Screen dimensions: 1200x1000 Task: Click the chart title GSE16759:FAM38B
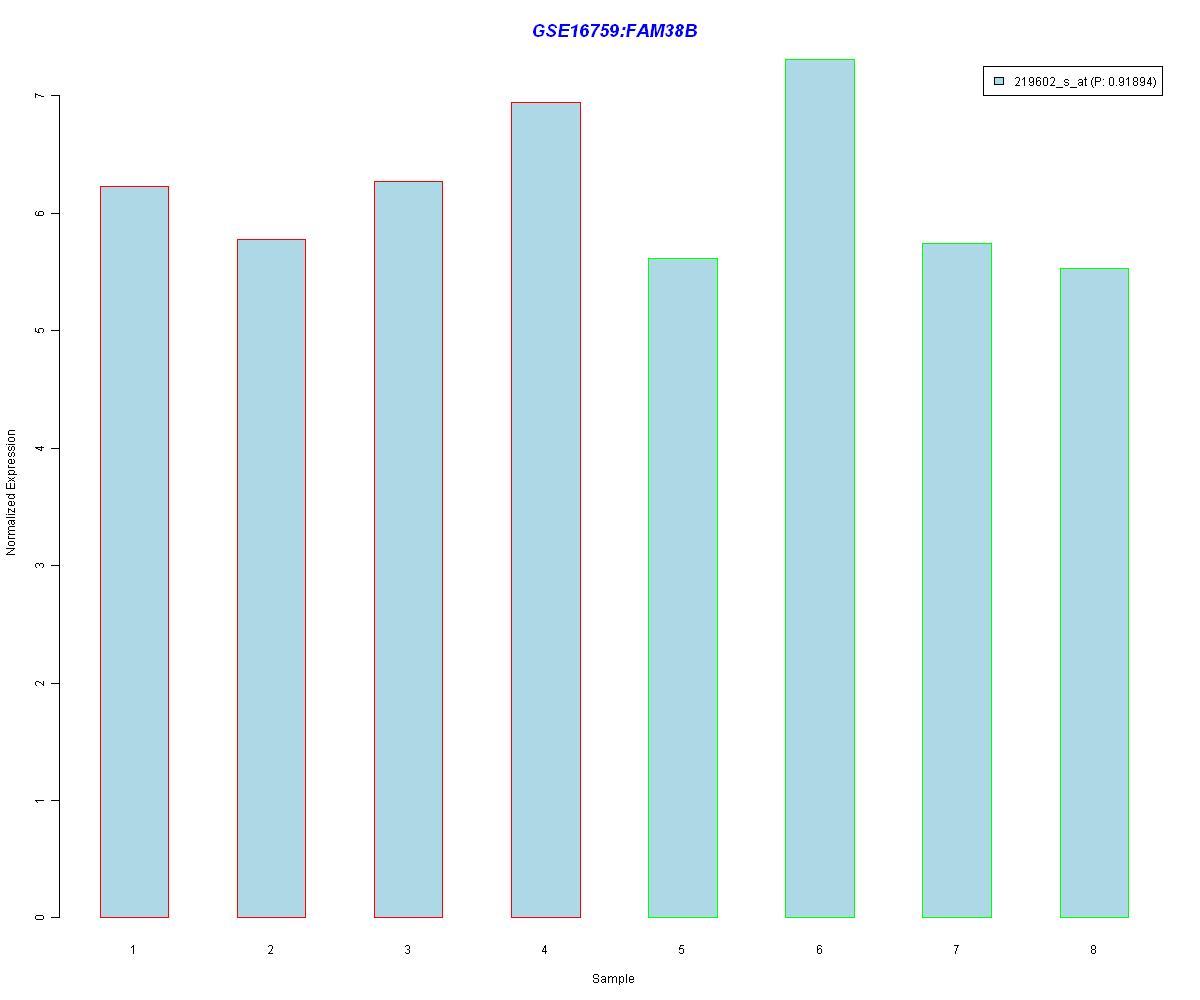click(614, 31)
